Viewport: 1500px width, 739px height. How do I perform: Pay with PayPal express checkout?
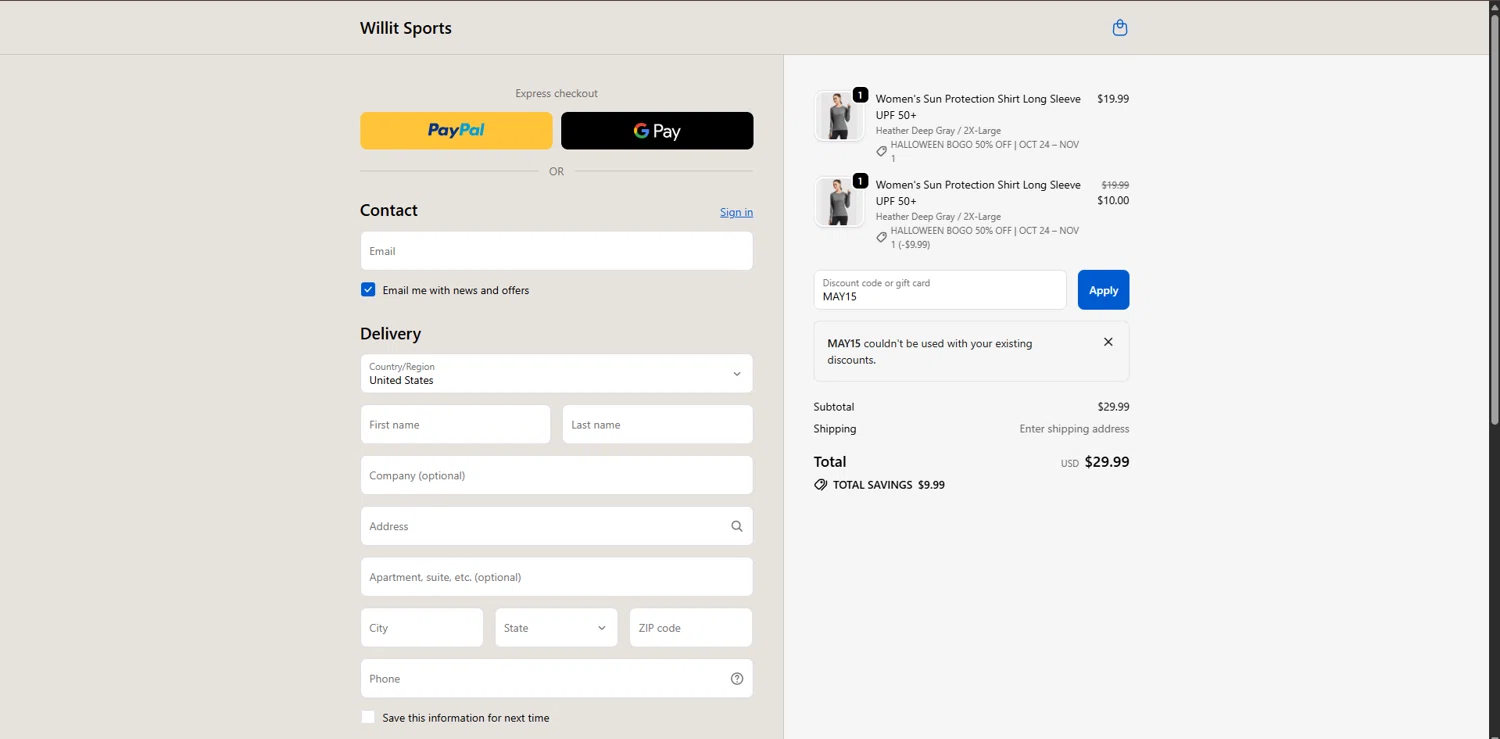[x=456, y=131]
